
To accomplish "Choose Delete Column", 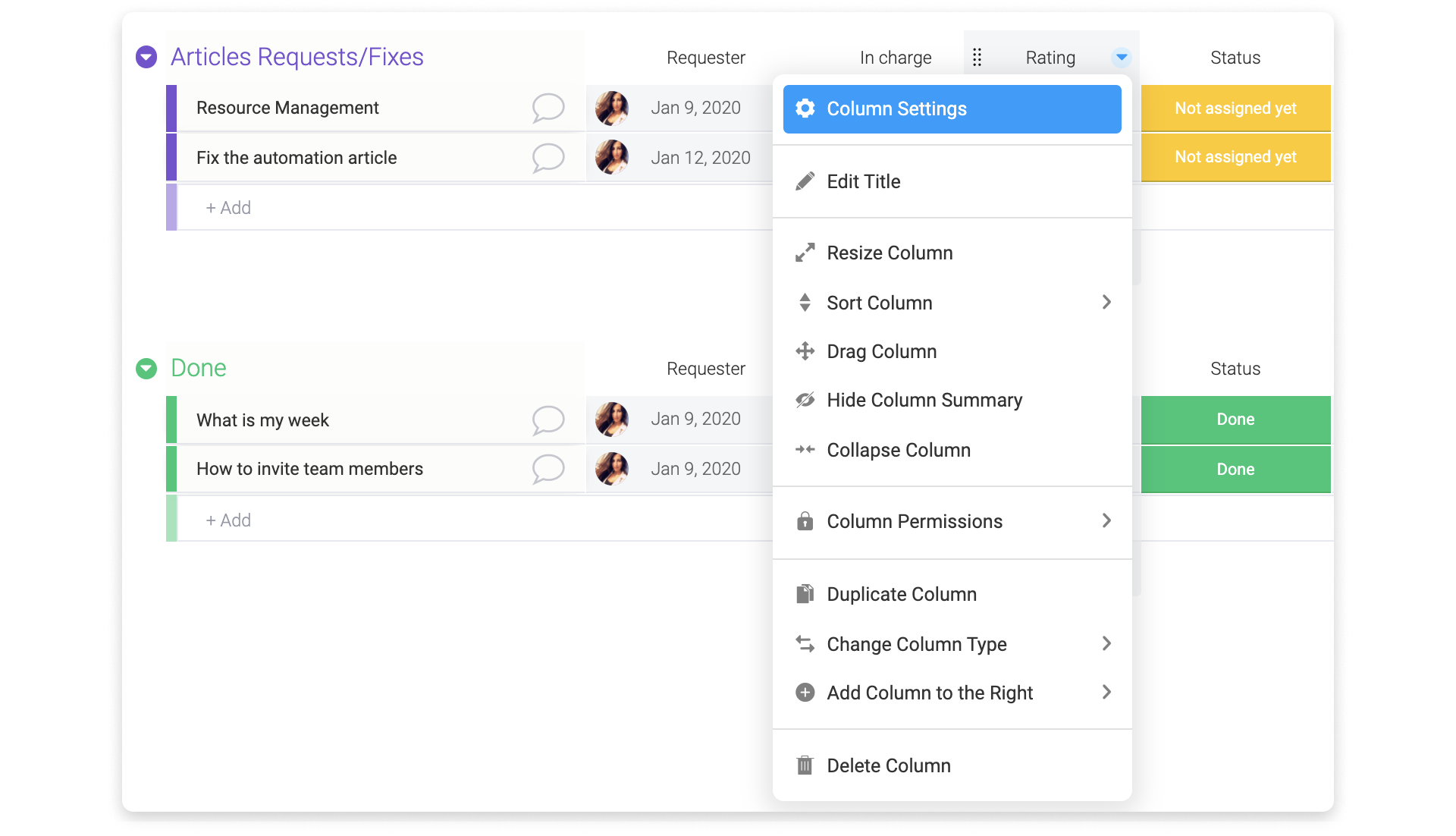I will click(x=952, y=765).
